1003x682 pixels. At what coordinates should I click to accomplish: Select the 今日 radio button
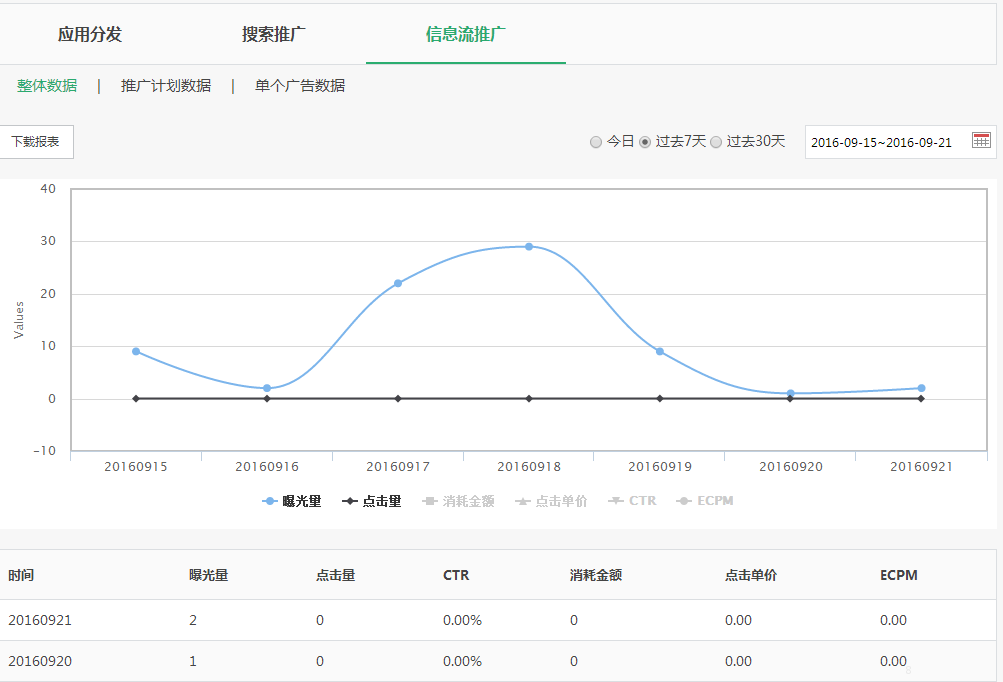tap(595, 142)
